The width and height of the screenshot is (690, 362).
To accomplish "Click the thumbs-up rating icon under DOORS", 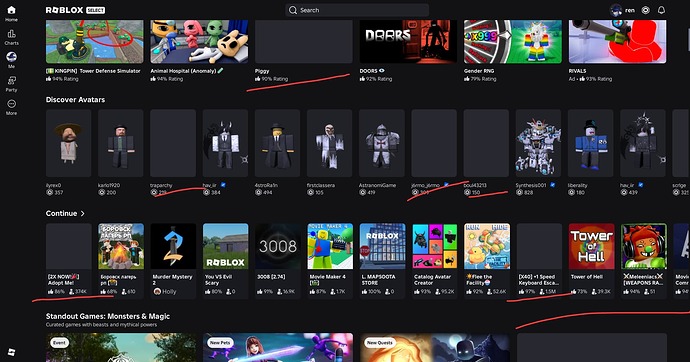I will (362, 79).
